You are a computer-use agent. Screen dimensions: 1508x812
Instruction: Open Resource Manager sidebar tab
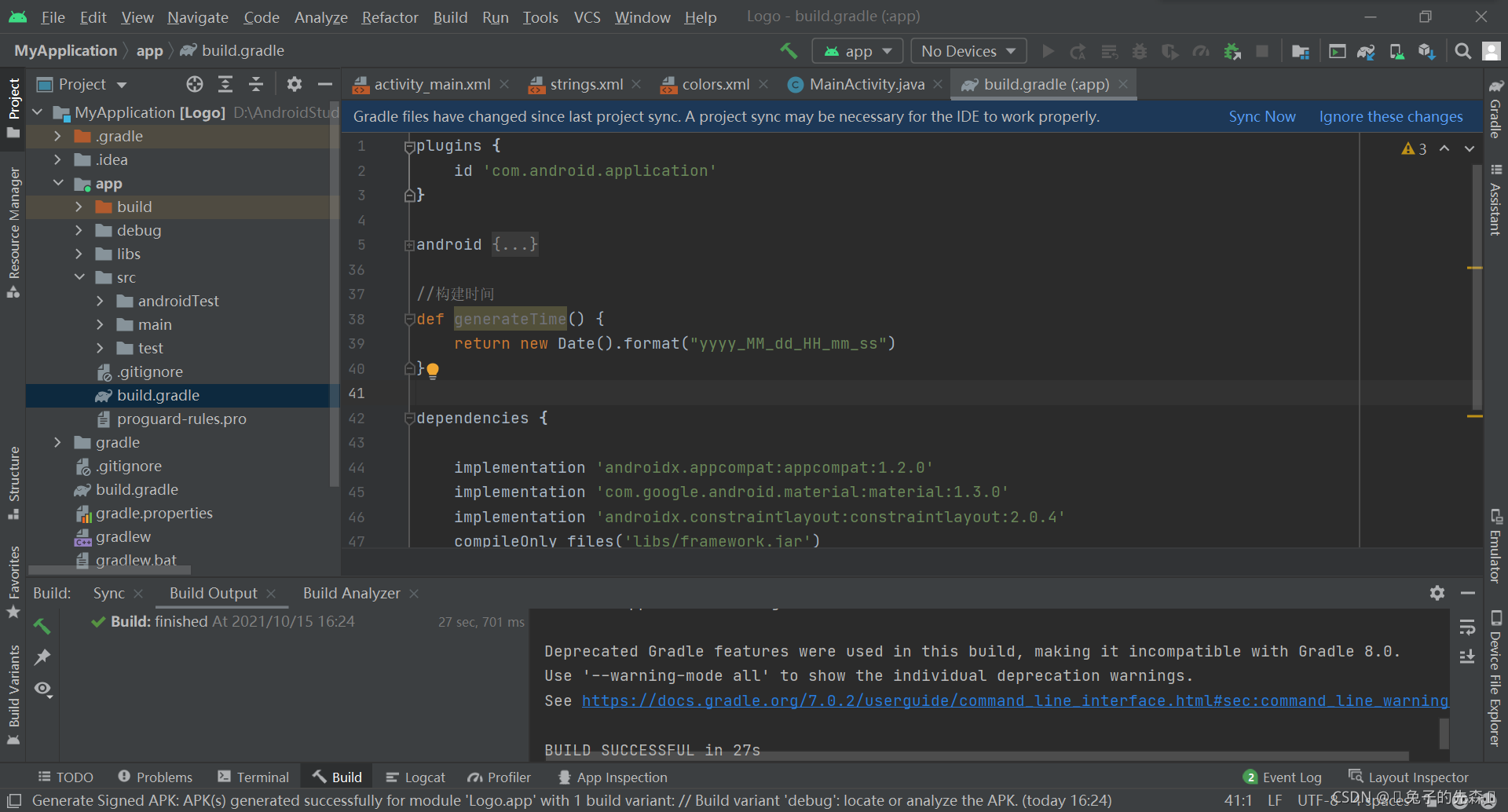[x=13, y=232]
